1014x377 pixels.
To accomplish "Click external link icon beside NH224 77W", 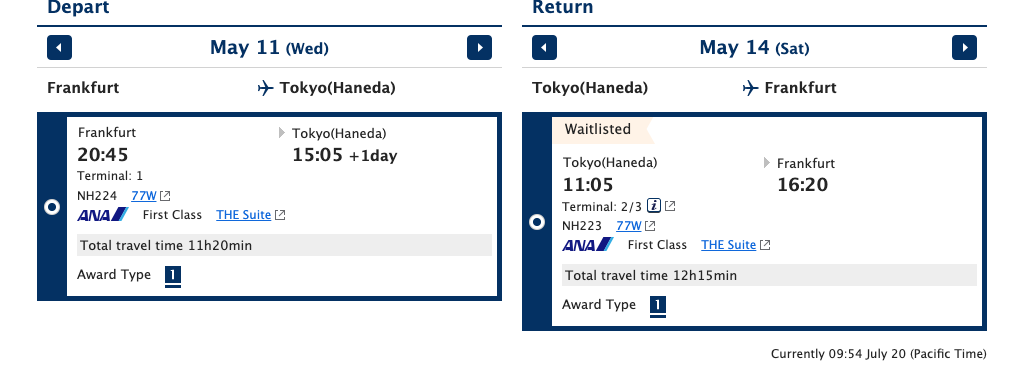I will (x=166, y=196).
